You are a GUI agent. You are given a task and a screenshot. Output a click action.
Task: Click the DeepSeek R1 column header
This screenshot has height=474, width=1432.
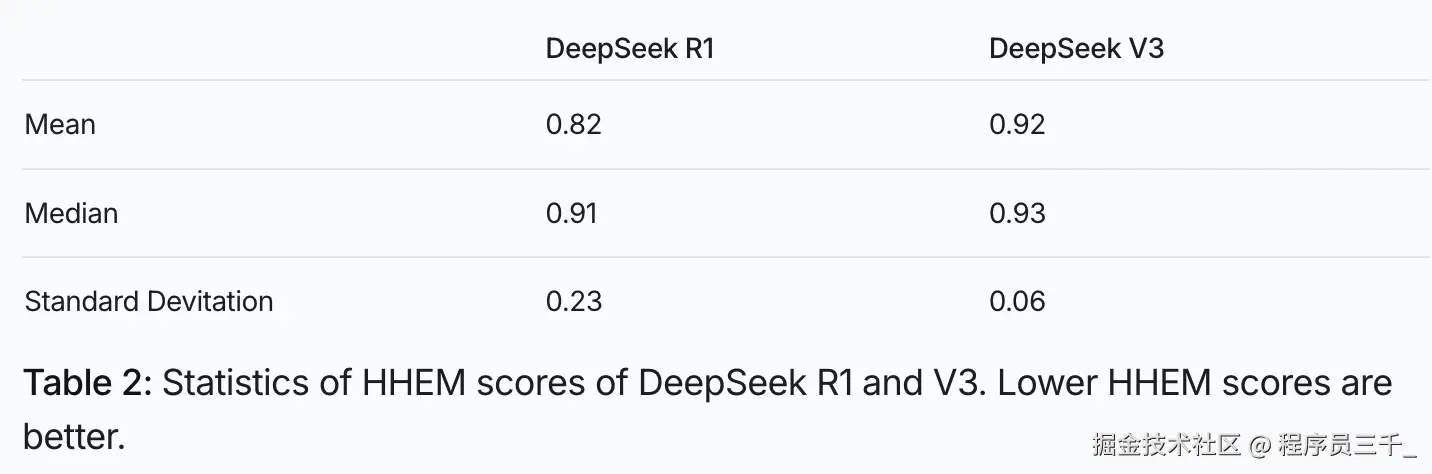629,49
